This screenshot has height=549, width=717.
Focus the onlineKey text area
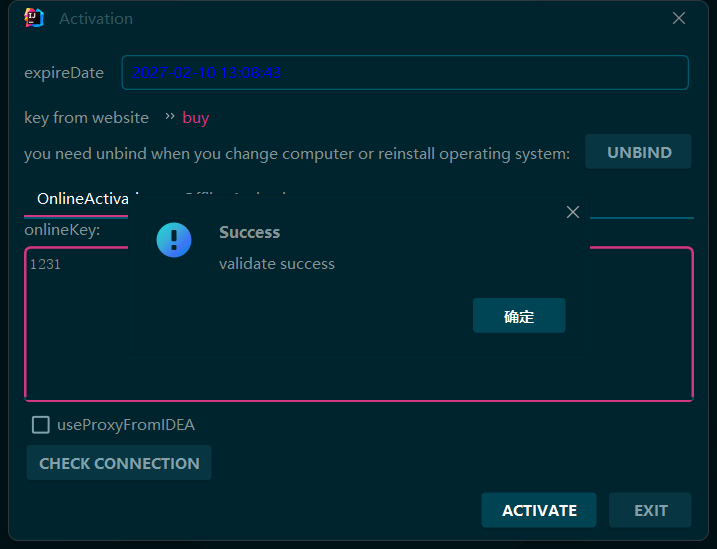pos(360,370)
